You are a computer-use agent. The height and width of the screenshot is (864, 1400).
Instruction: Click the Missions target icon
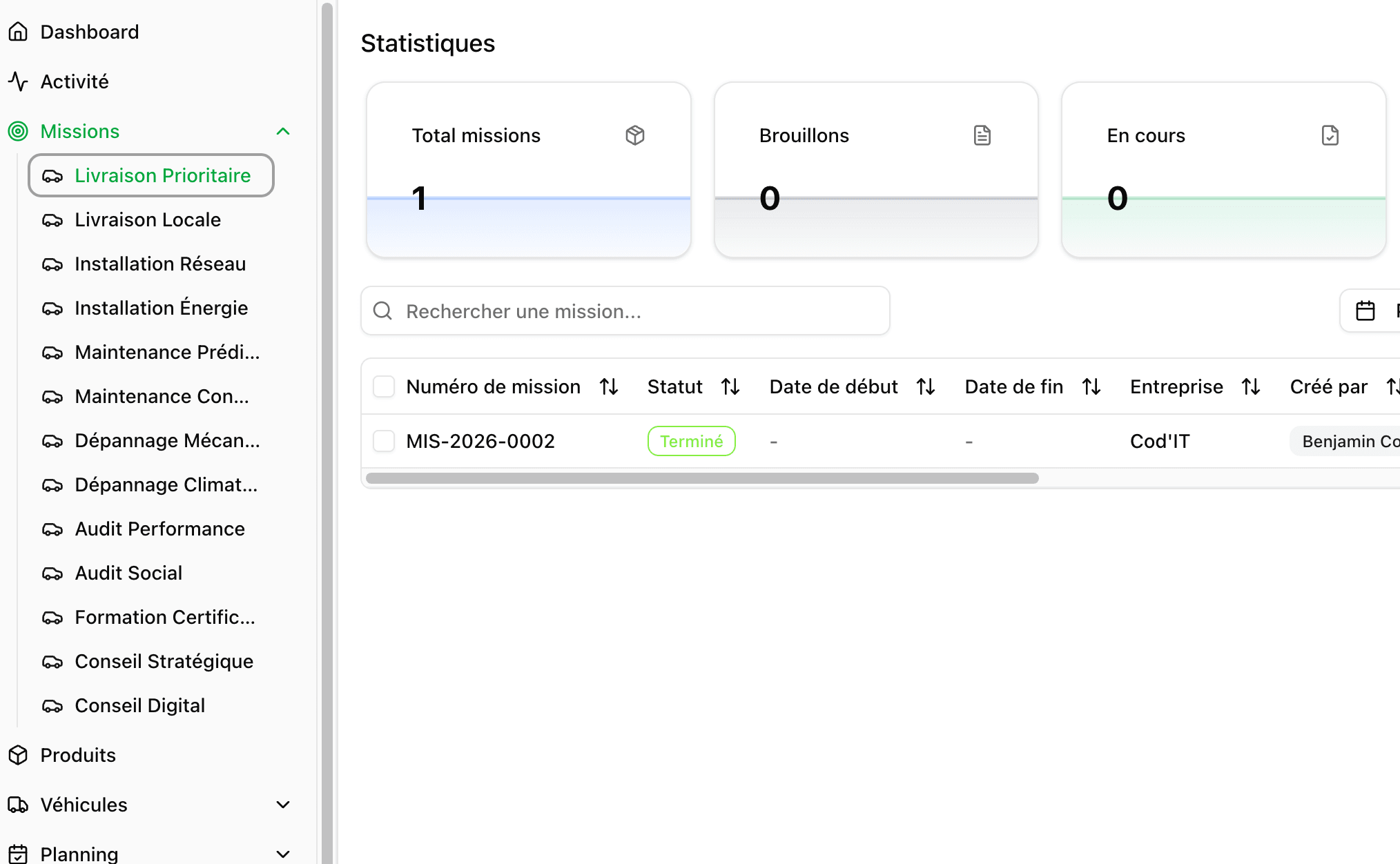click(x=18, y=131)
